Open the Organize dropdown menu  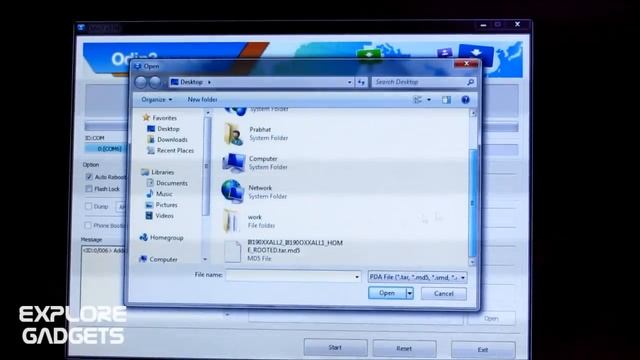click(x=157, y=100)
